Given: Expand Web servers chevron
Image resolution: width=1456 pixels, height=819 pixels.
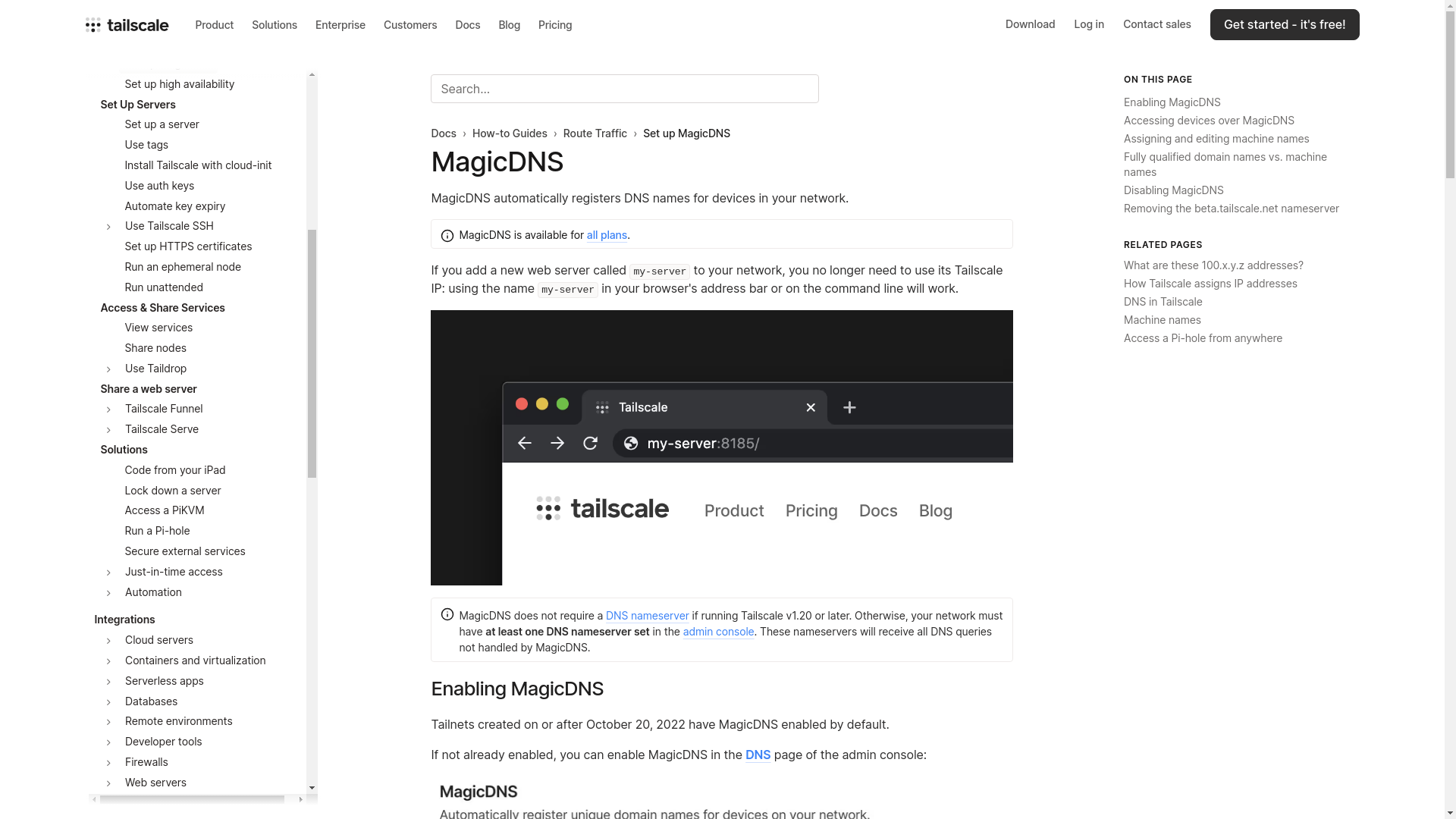Looking at the screenshot, I should (x=108, y=783).
